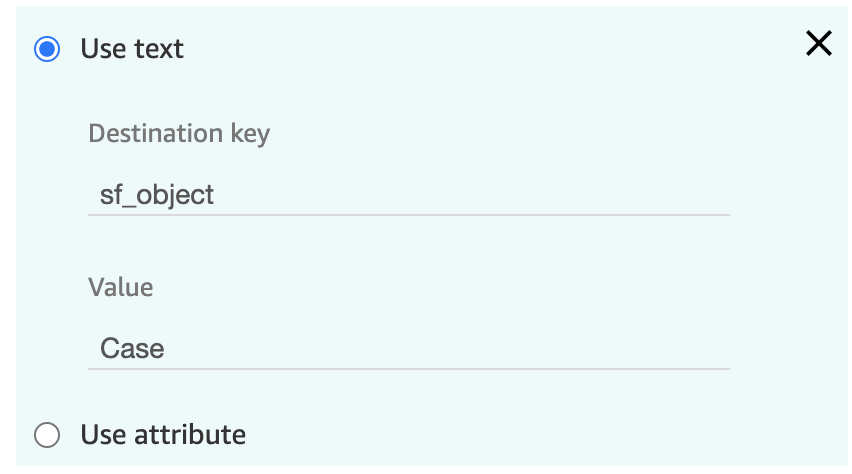852x474 pixels.
Task: Click empty area right of Case text
Action: pos(446,349)
